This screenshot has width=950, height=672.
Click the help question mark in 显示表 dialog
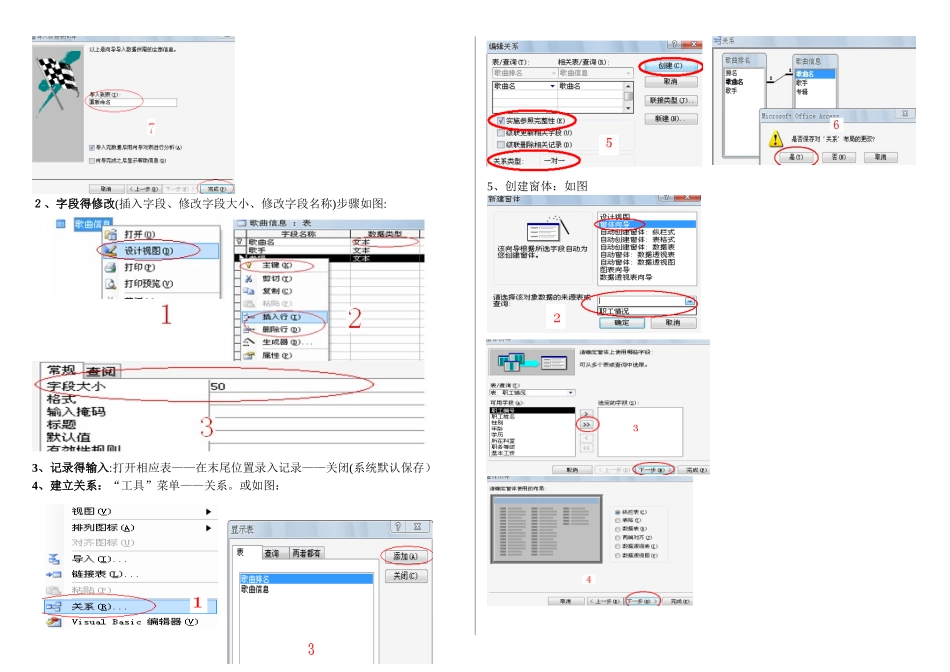(398, 527)
